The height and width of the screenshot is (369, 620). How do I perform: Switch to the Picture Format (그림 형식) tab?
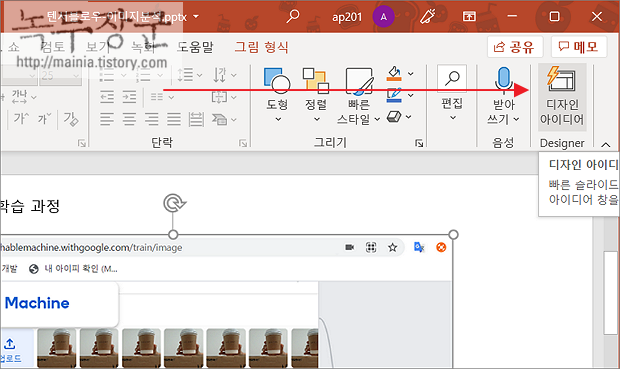(x=261, y=47)
